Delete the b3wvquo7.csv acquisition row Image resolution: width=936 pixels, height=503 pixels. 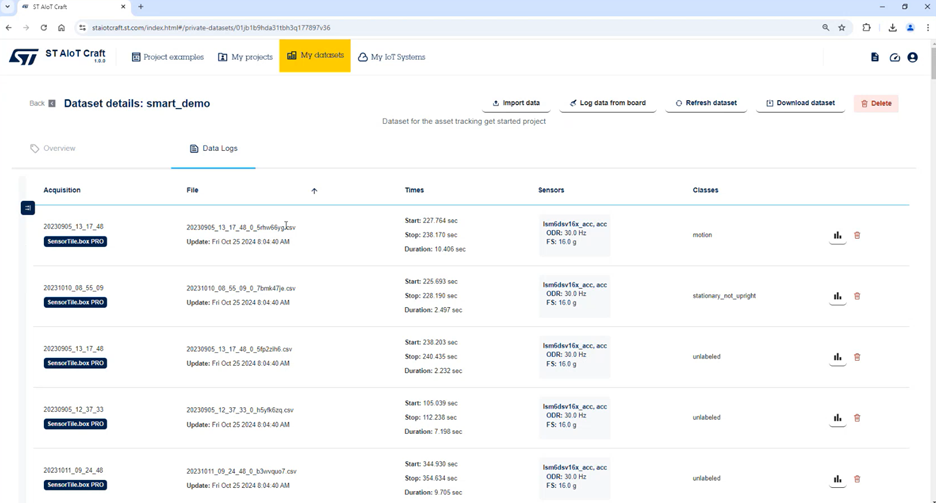(857, 479)
